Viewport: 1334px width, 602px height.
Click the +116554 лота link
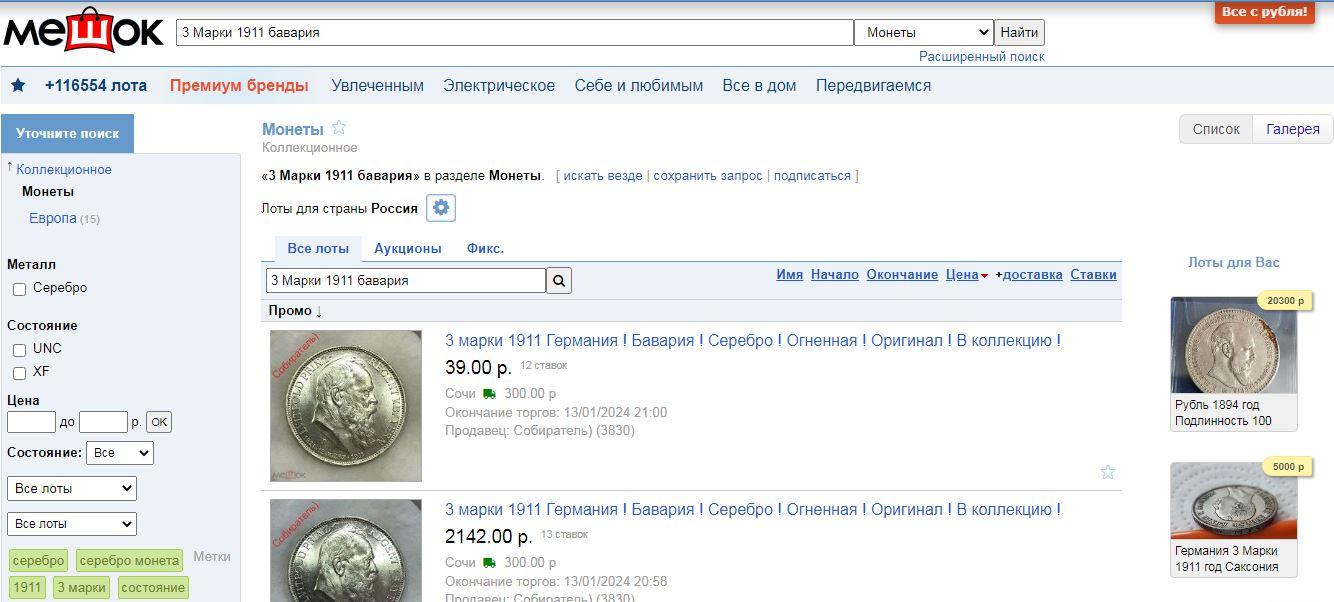(x=96, y=86)
